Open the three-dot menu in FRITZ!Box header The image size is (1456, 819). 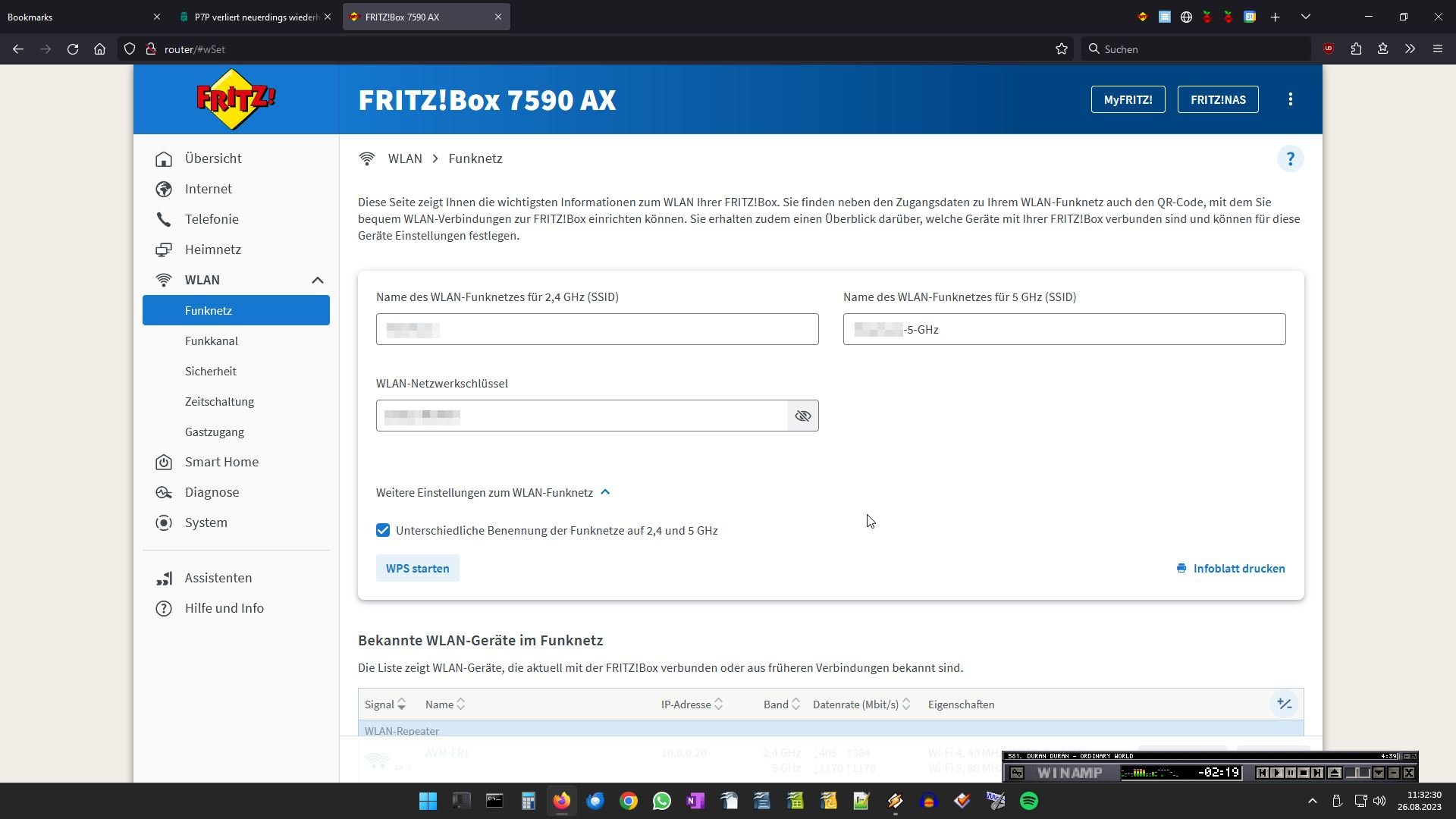point(1290,99)
